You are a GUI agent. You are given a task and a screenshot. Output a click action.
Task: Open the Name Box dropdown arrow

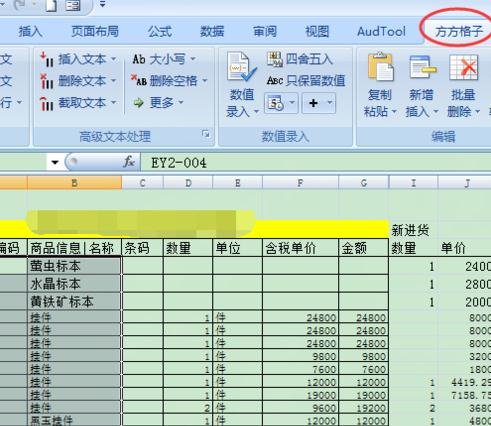pyautogui.click(x=55, y=162)
